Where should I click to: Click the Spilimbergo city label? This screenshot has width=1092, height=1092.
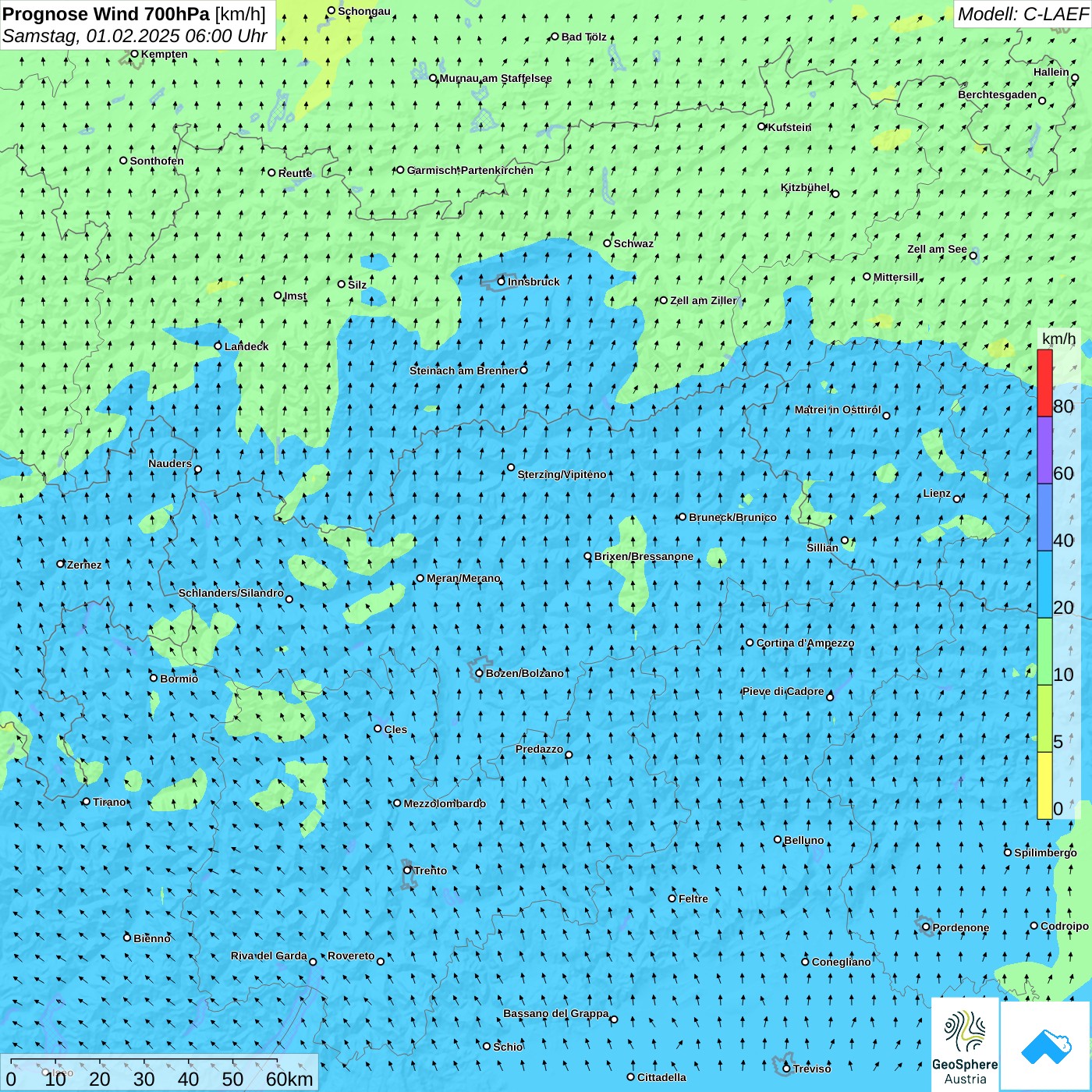click(1045, 853)
